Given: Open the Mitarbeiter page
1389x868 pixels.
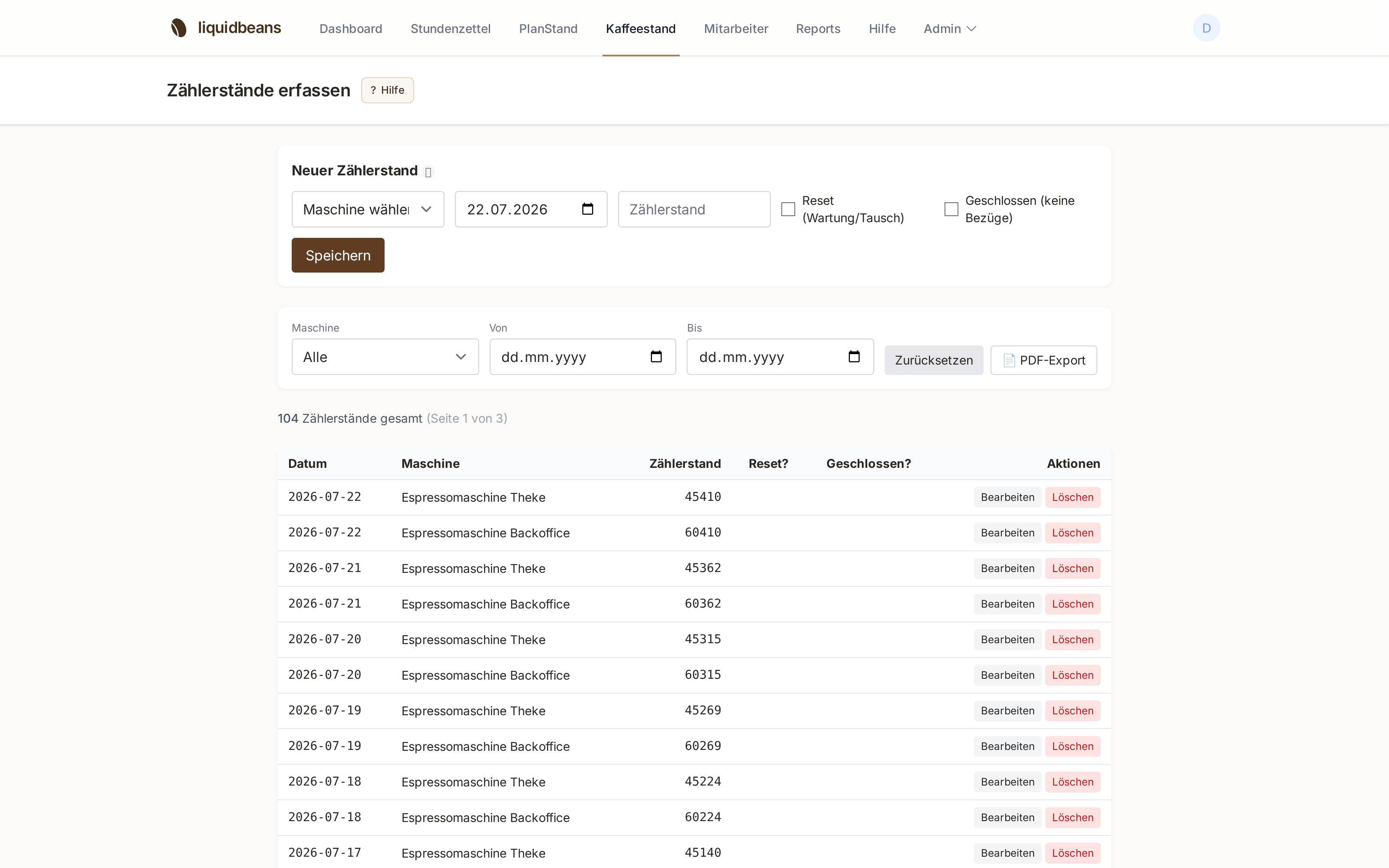Looking at the screenshot, I should point(736,29).
